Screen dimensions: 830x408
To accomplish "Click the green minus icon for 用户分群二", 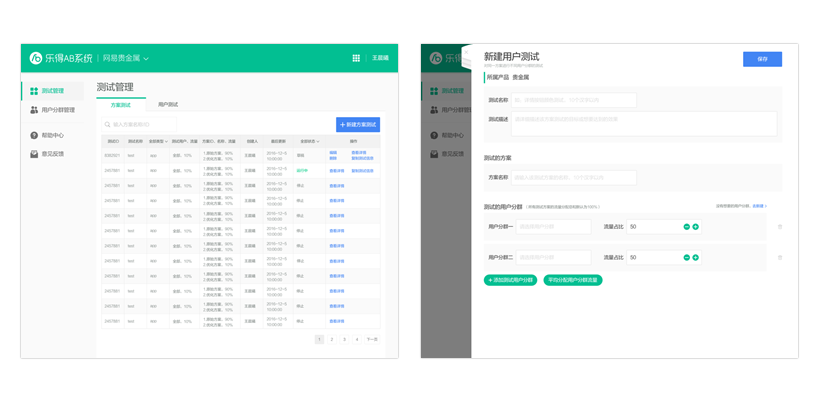I will point(687,257).
